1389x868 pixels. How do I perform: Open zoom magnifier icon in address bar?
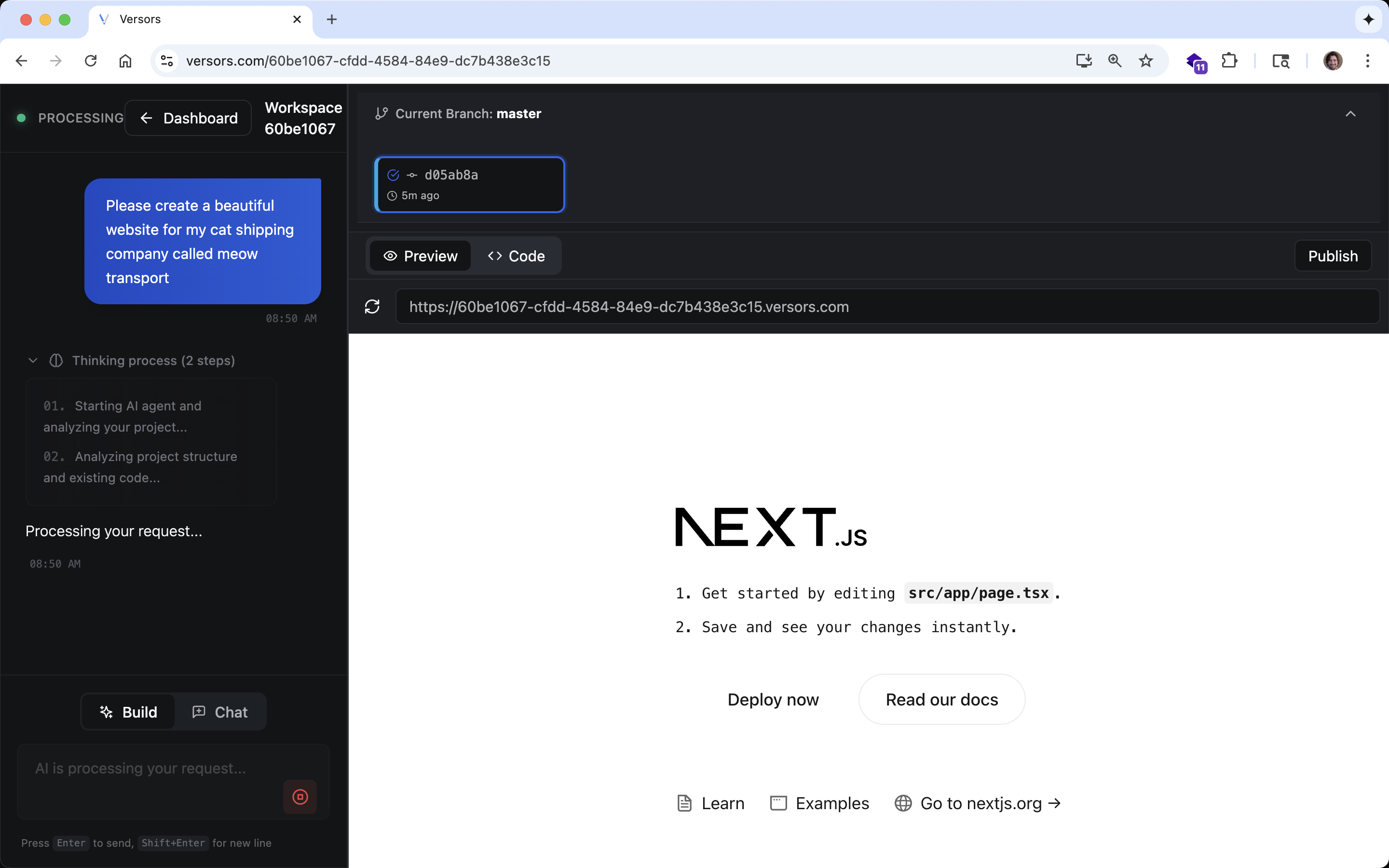tap(1115, 61)
